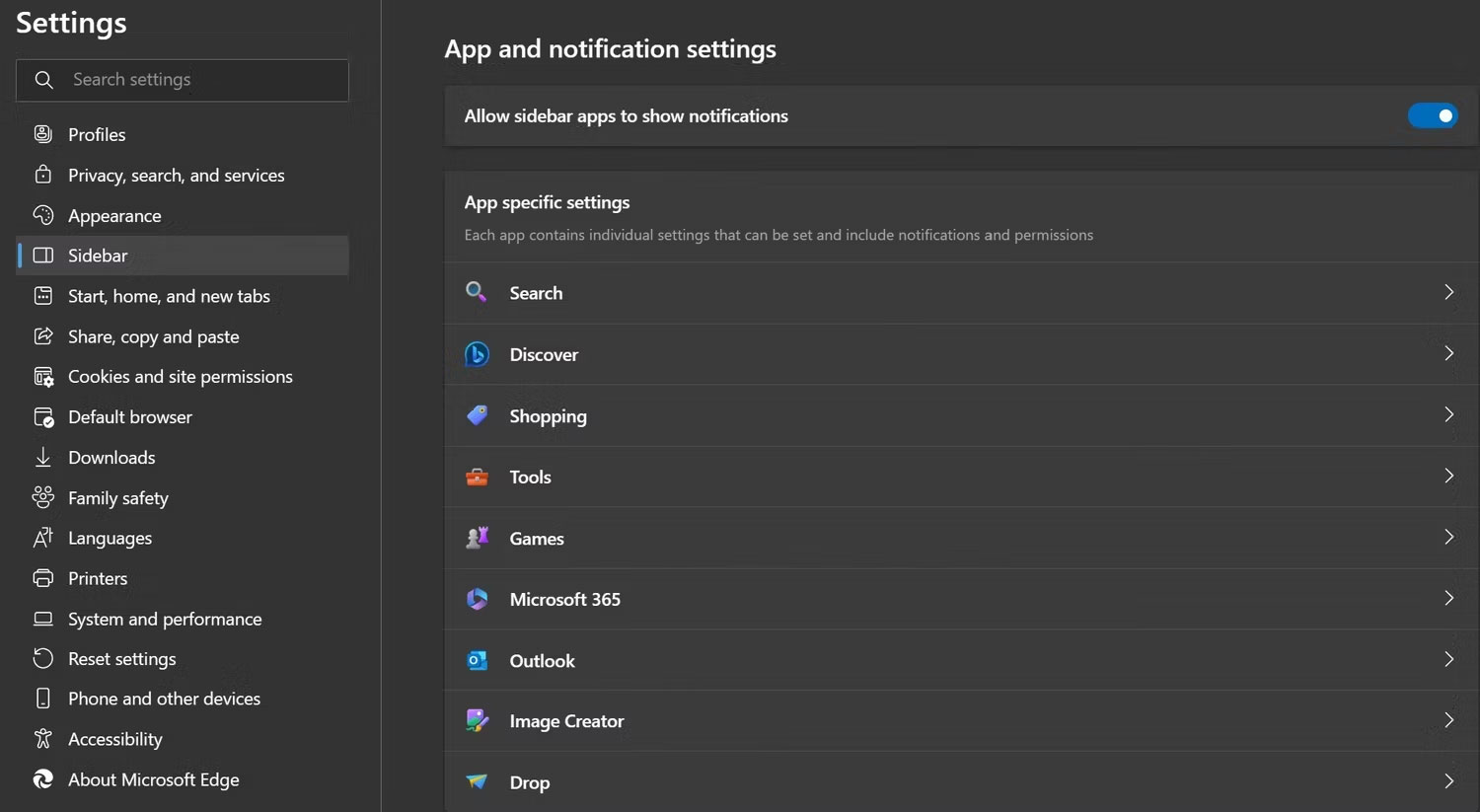1480x812 pixels.
Task: Open Privacy, search, and services settings
Action: pyautogui.click(x=183, y=175)
